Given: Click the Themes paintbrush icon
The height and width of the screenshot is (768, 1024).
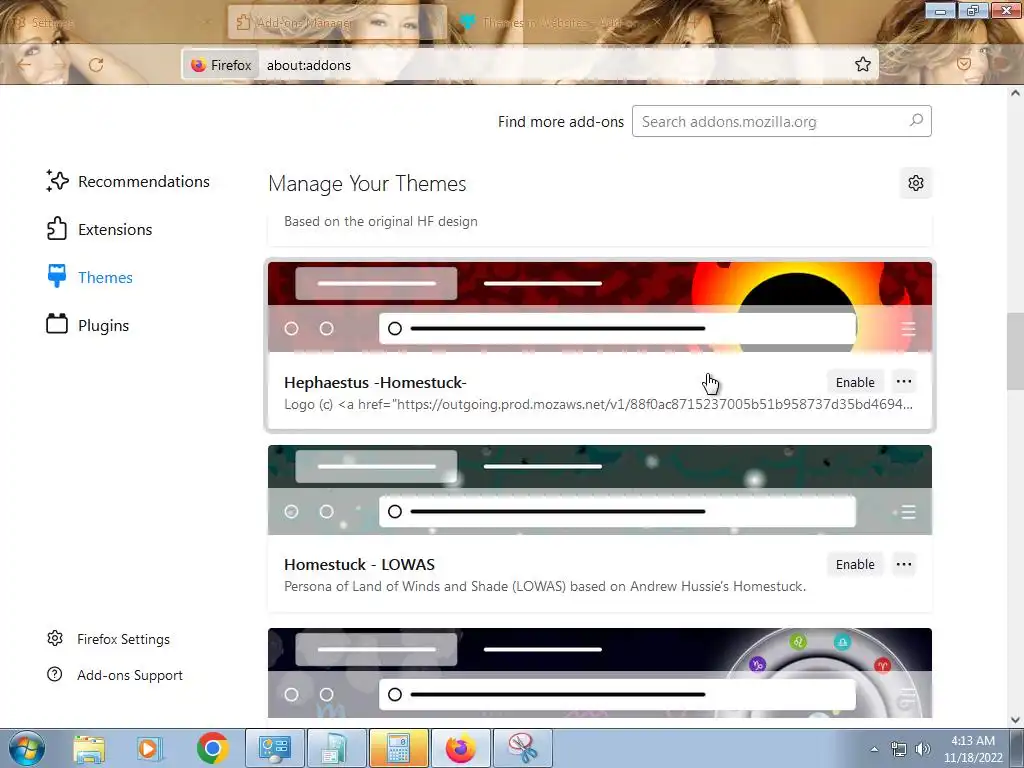Looking at the screenshot, I should [57, 276].
